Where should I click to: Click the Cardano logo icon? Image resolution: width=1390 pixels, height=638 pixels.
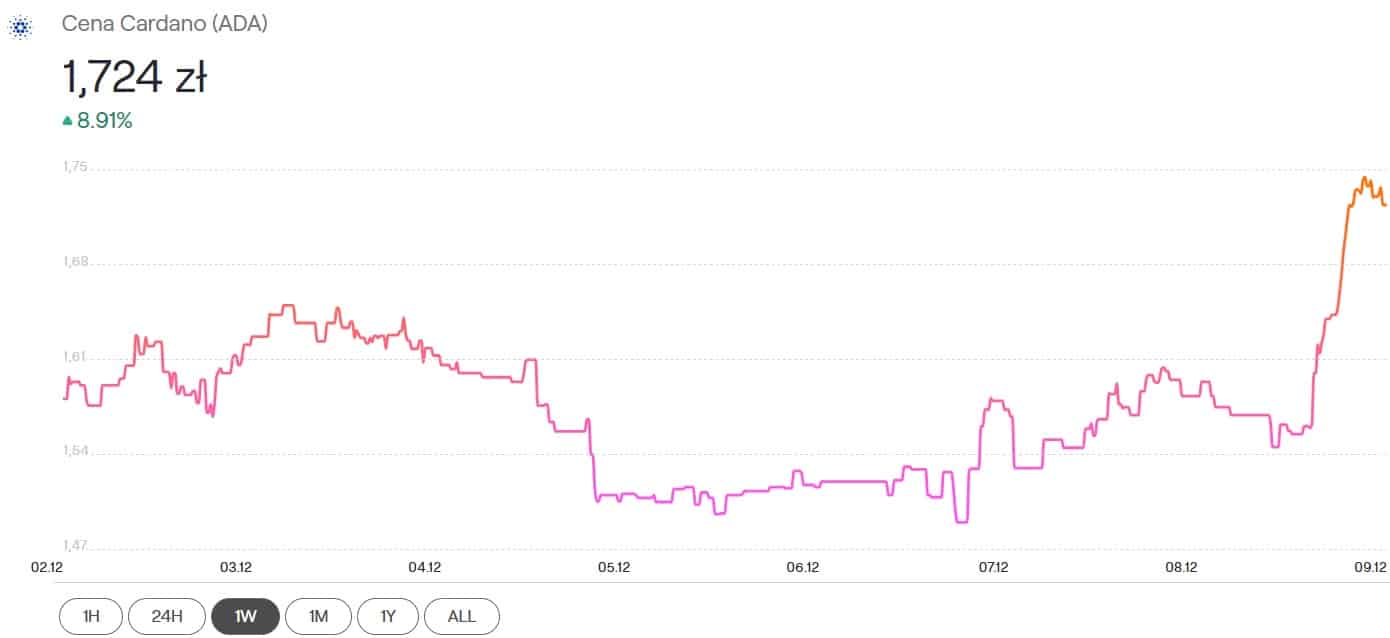tap(21, 27)
